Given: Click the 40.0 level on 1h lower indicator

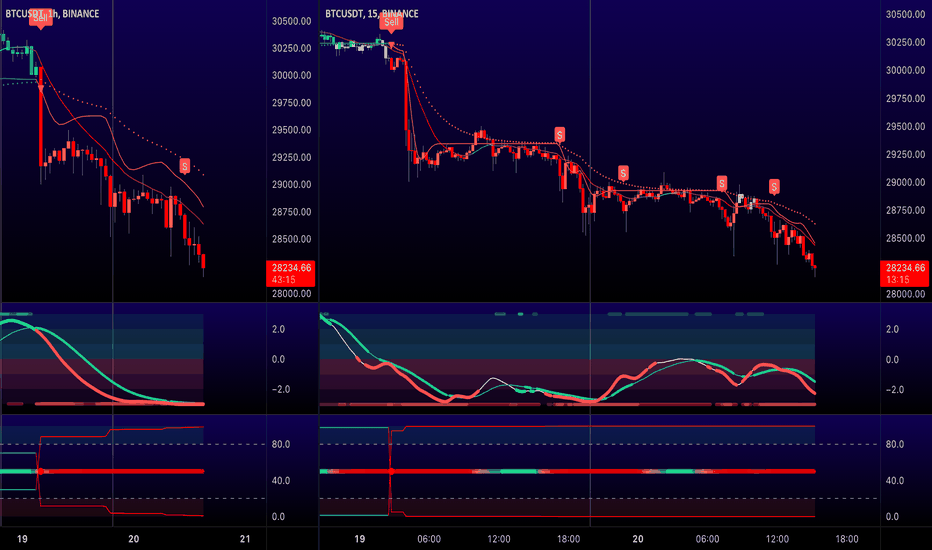Looking at the screenshot, I should [x=281, y=480].
